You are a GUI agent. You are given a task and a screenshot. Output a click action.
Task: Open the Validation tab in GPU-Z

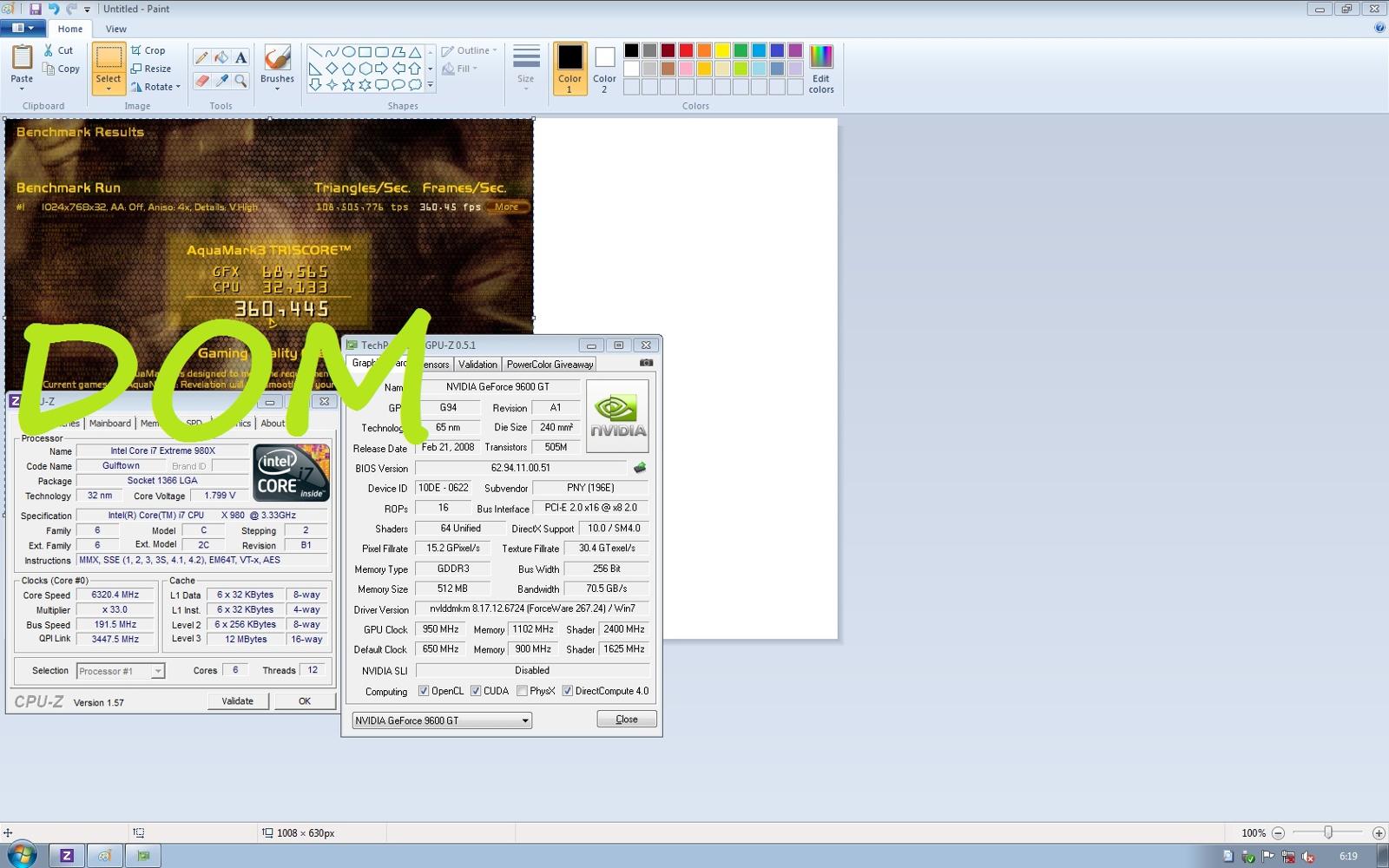477,365
